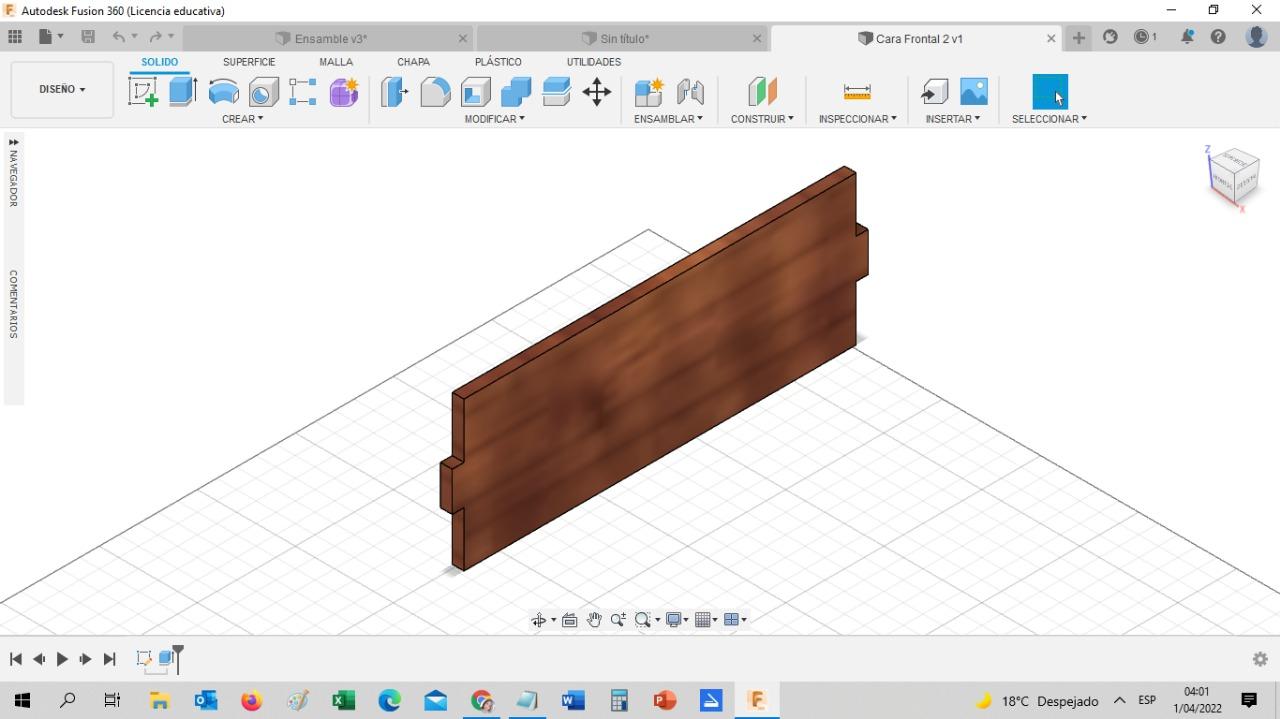Viewport: 1280px width, 719px height.
Task: Close the Cara Frontal 2 v1 tab
Action: (1051, 39)
